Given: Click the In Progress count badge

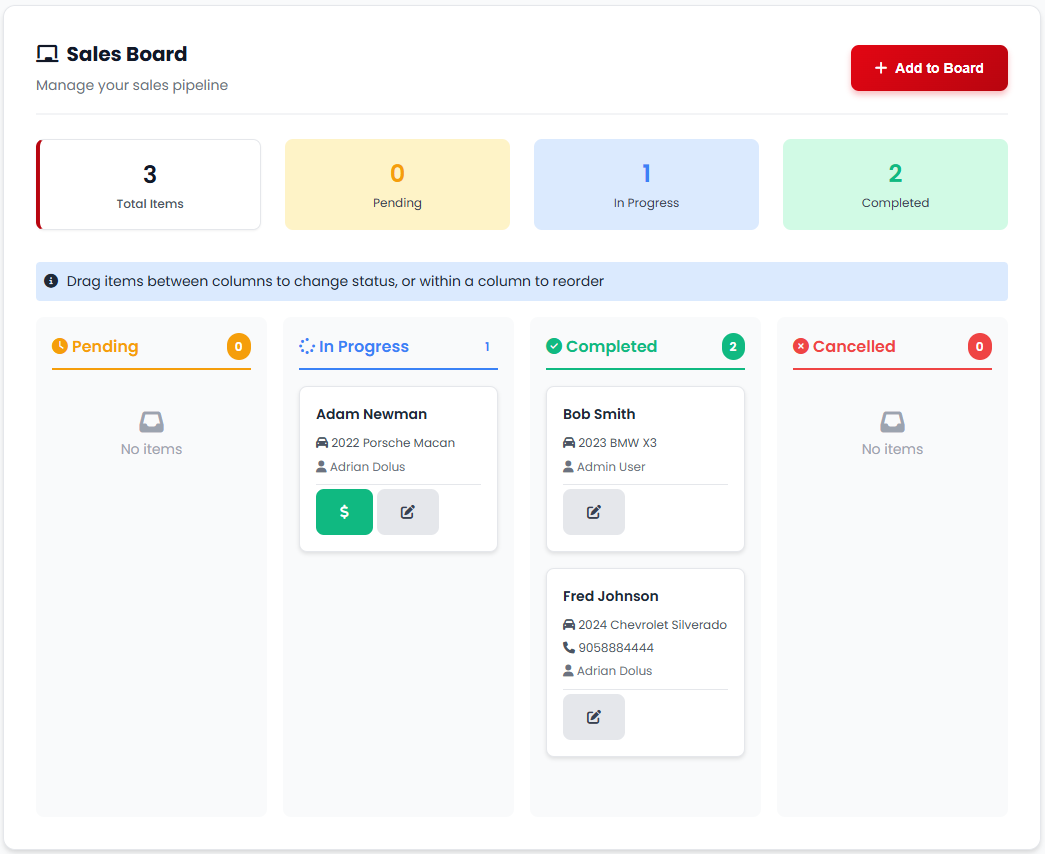Looking at the screenshot, I should [x=486, y=346].
